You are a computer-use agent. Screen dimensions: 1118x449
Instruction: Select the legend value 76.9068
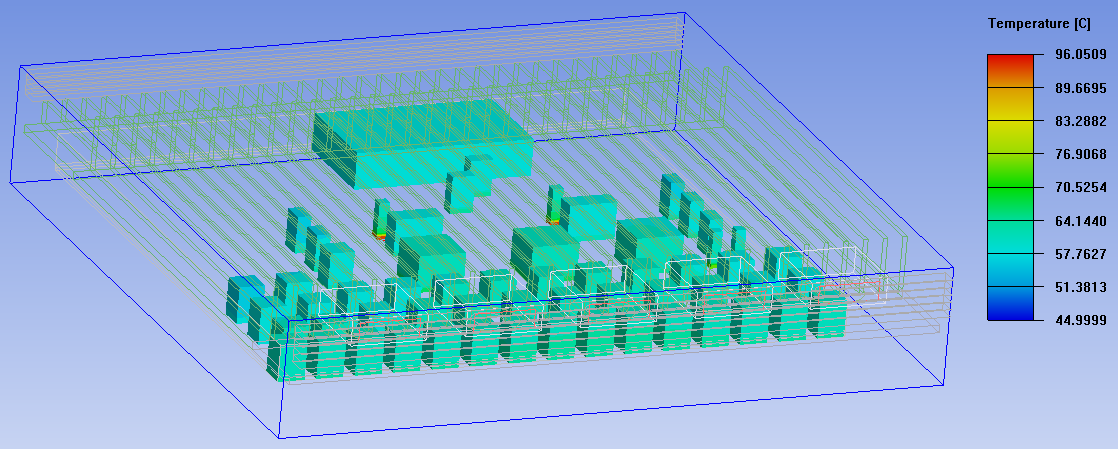pos(1080,154)
